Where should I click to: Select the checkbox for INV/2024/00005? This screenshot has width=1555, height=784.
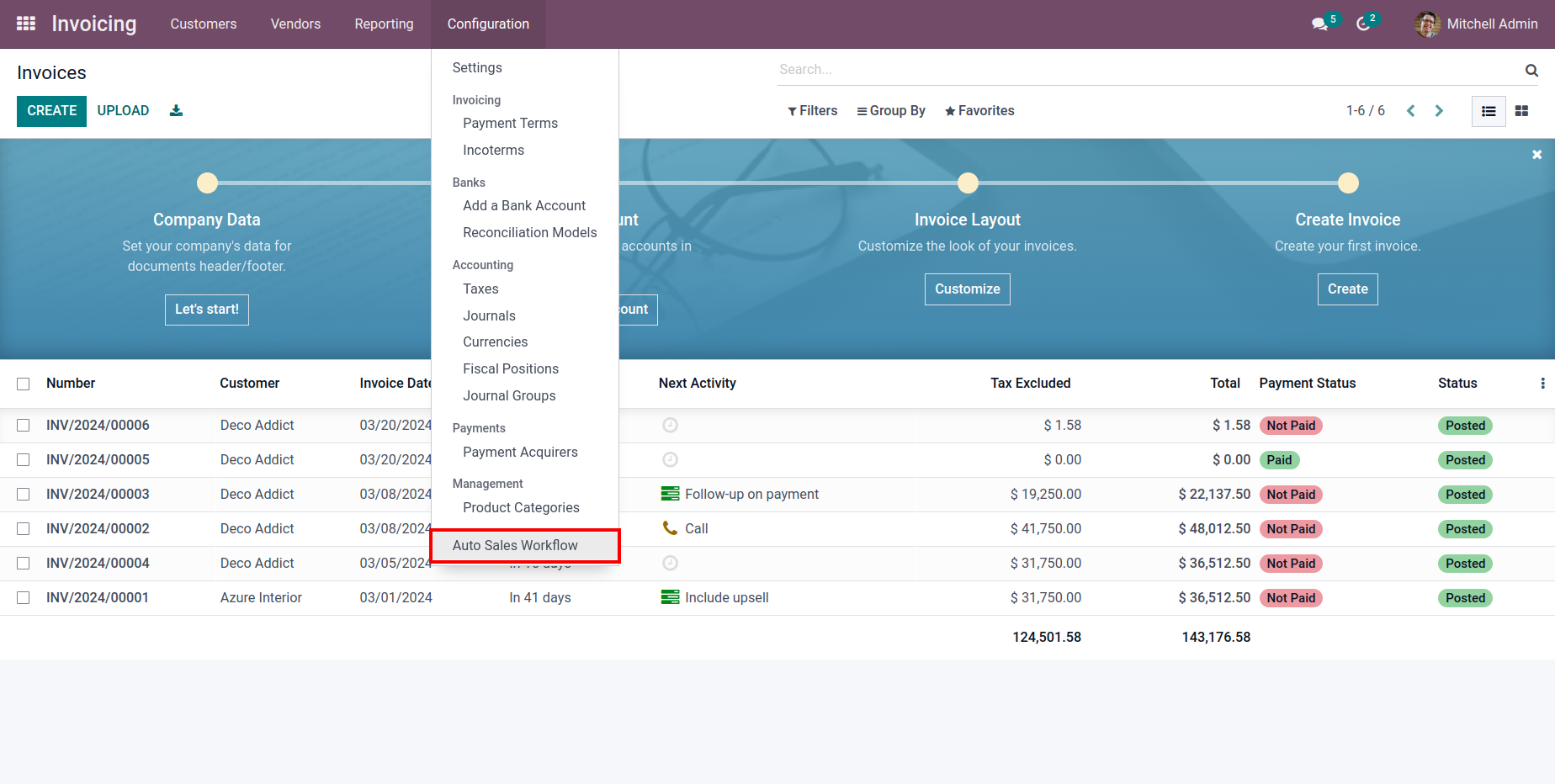pyautogui.click(x=24, y=460)
